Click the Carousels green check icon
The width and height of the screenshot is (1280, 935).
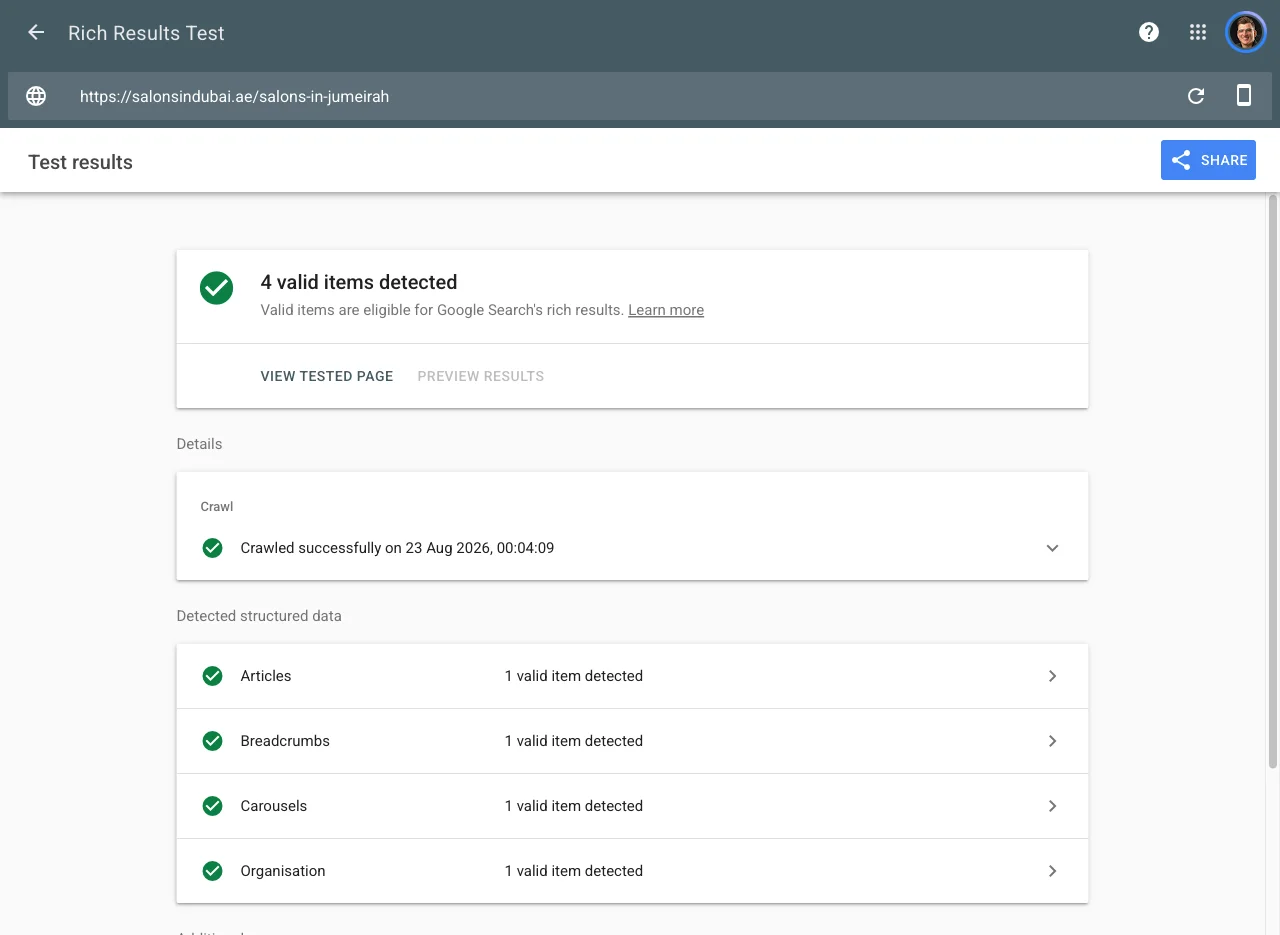coord(212,806)
